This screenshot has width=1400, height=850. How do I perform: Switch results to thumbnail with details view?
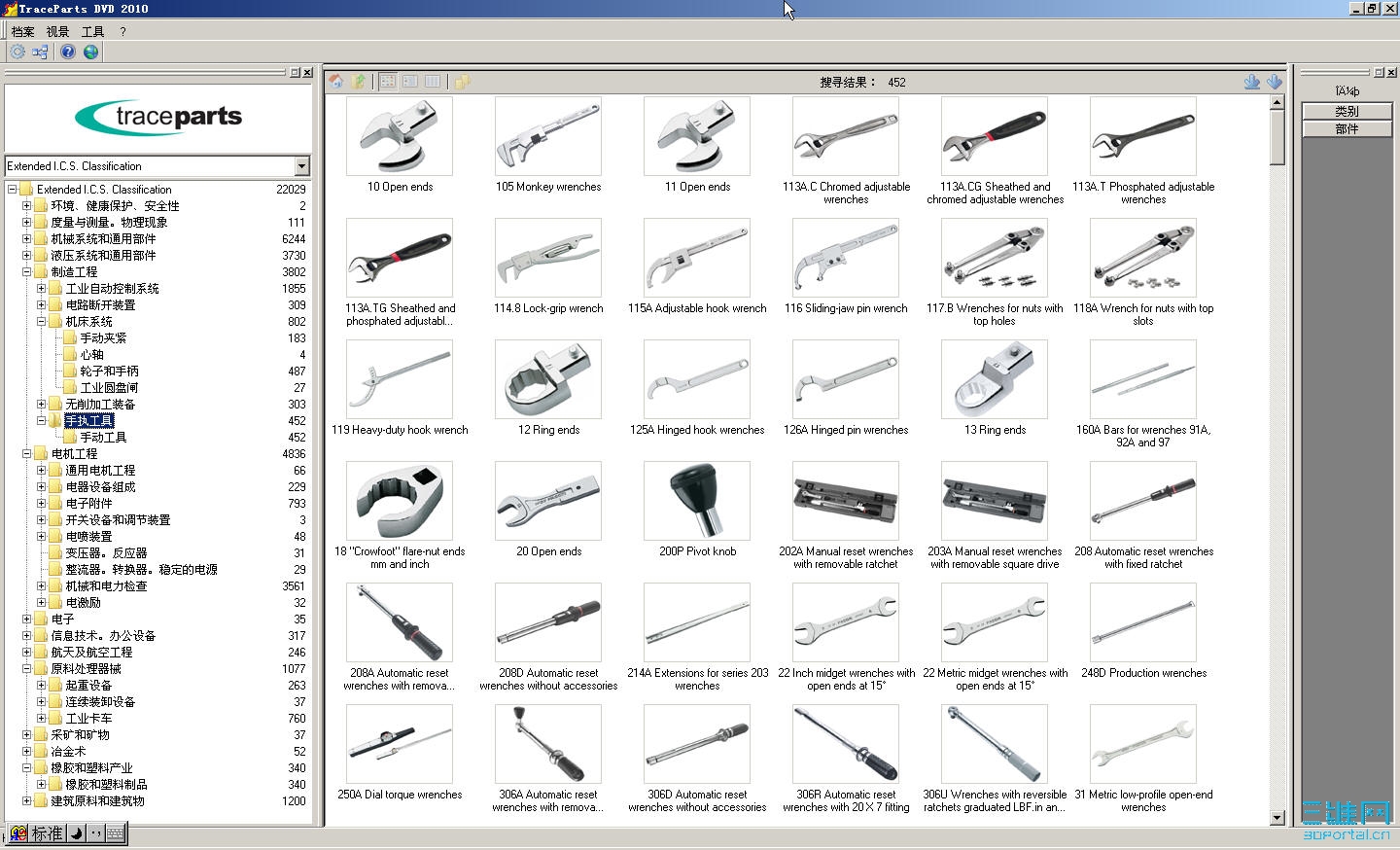410,82
